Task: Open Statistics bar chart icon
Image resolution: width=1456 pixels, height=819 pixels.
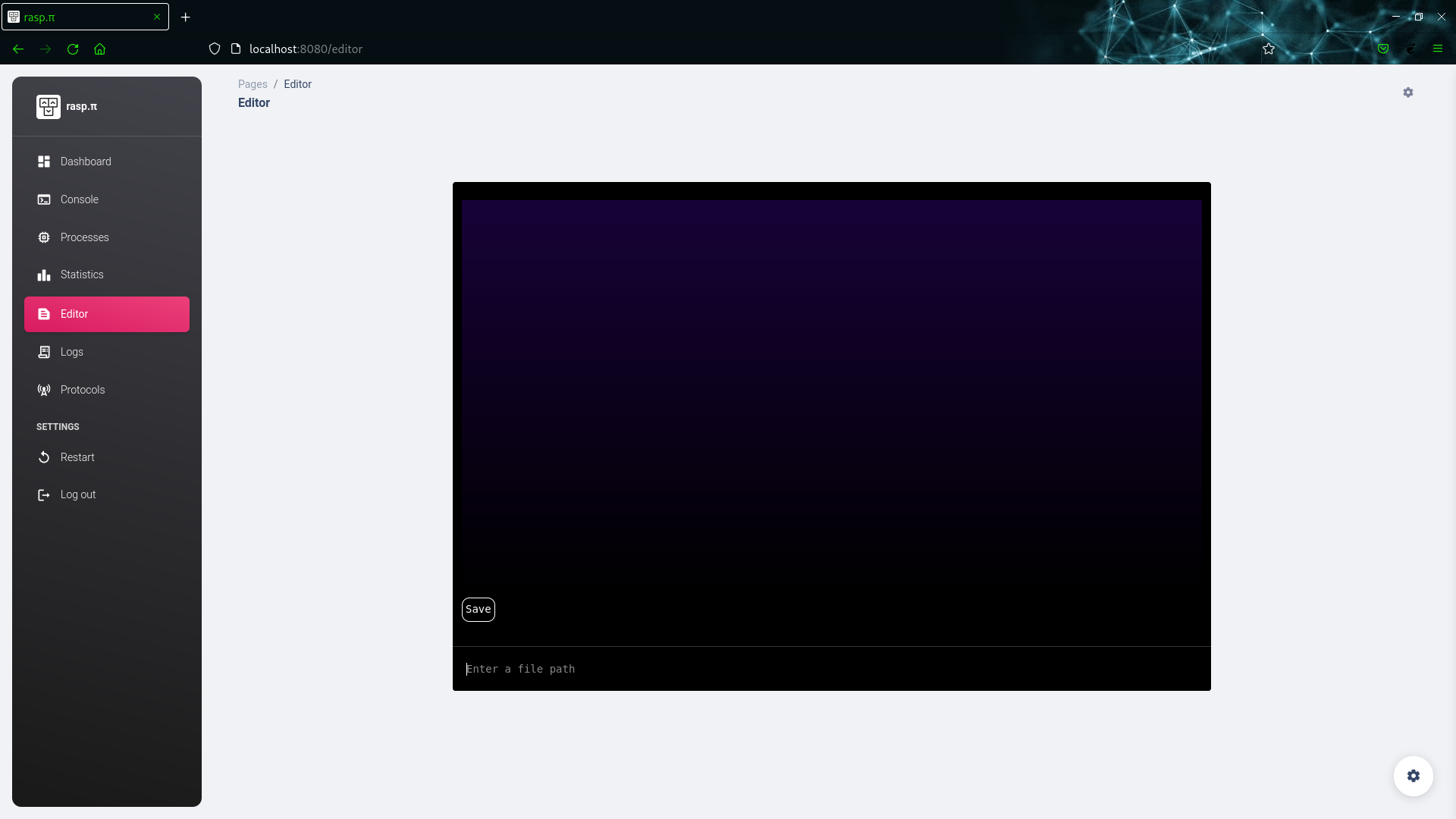Action: [44, 275]
